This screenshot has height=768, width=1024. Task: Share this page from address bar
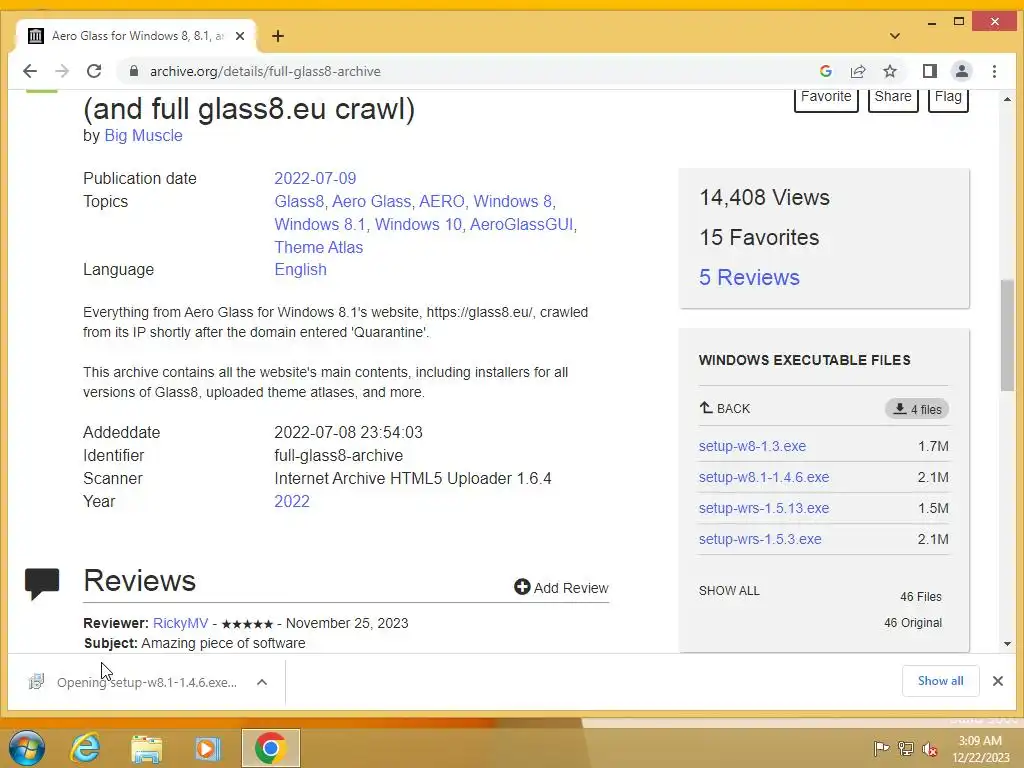tap(857, 71)
